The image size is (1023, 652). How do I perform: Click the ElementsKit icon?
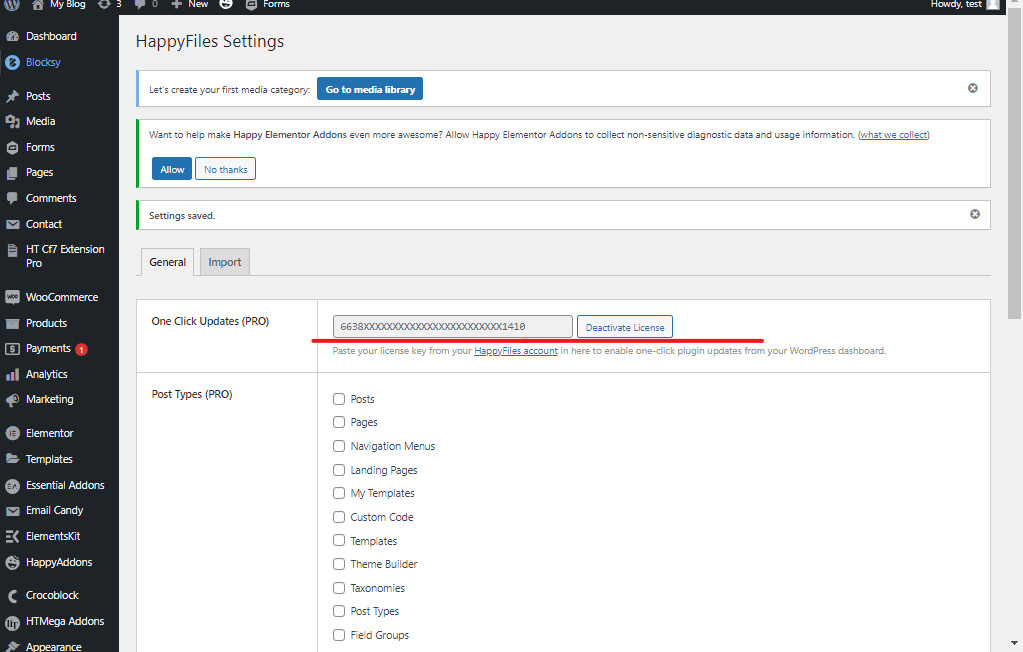pos(12,536)
